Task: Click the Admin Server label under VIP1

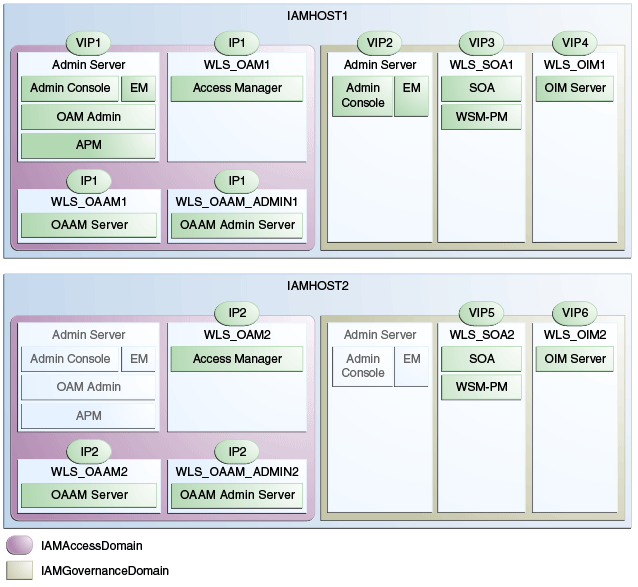Action: click(88, 65)
